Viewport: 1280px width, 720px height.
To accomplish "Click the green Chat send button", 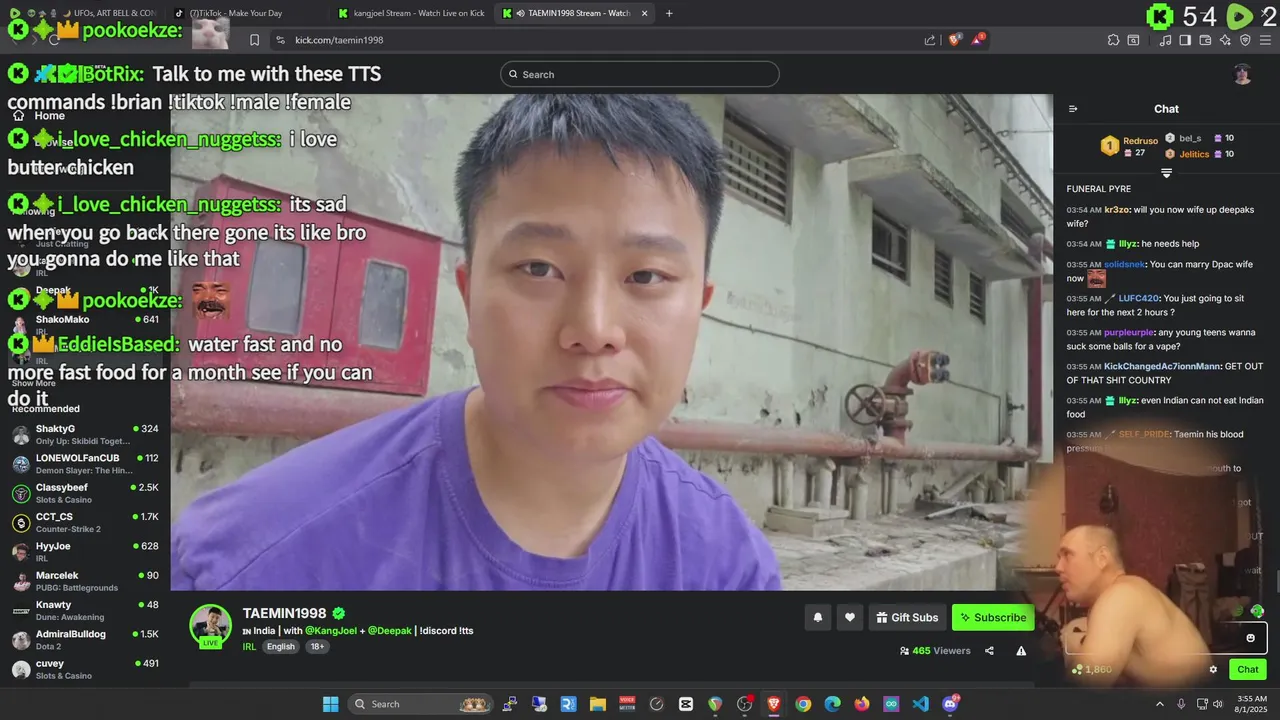I will (x=1248, y=670).
